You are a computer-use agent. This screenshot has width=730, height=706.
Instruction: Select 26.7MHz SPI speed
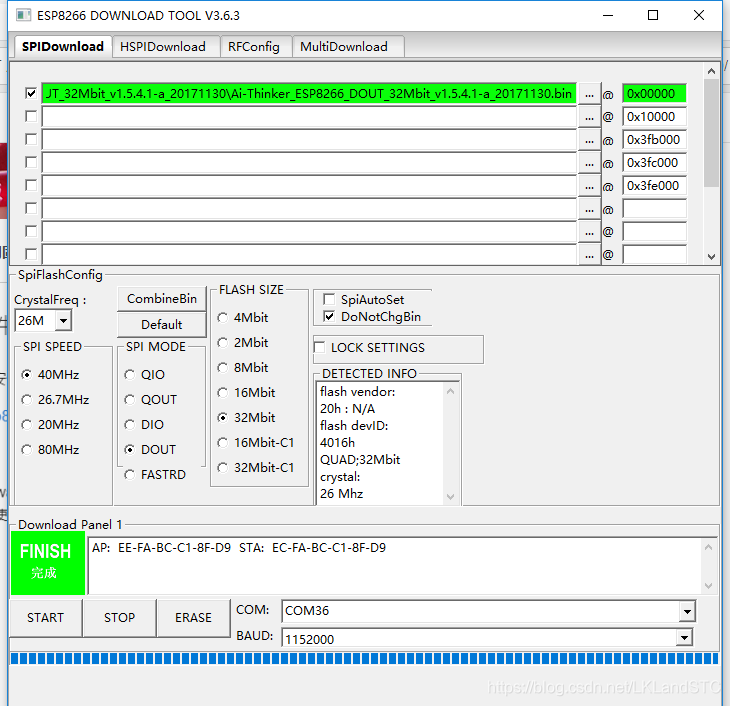[27, 400]
